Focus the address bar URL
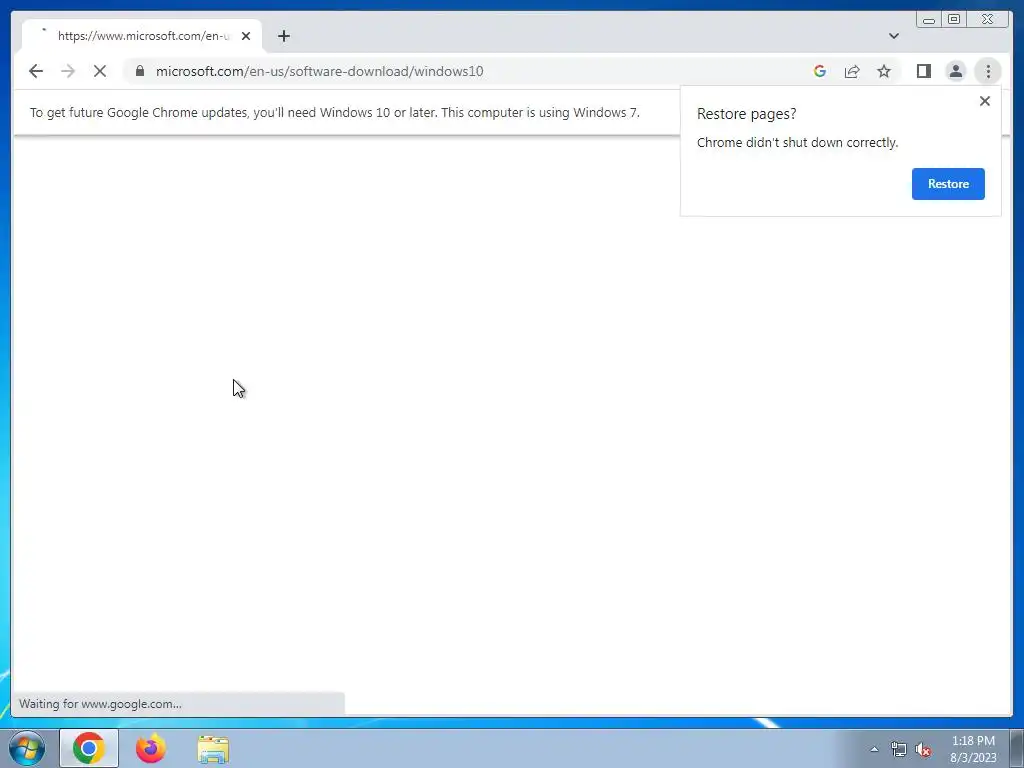The height and width of the screenshot is (768, 1024). 319,71
